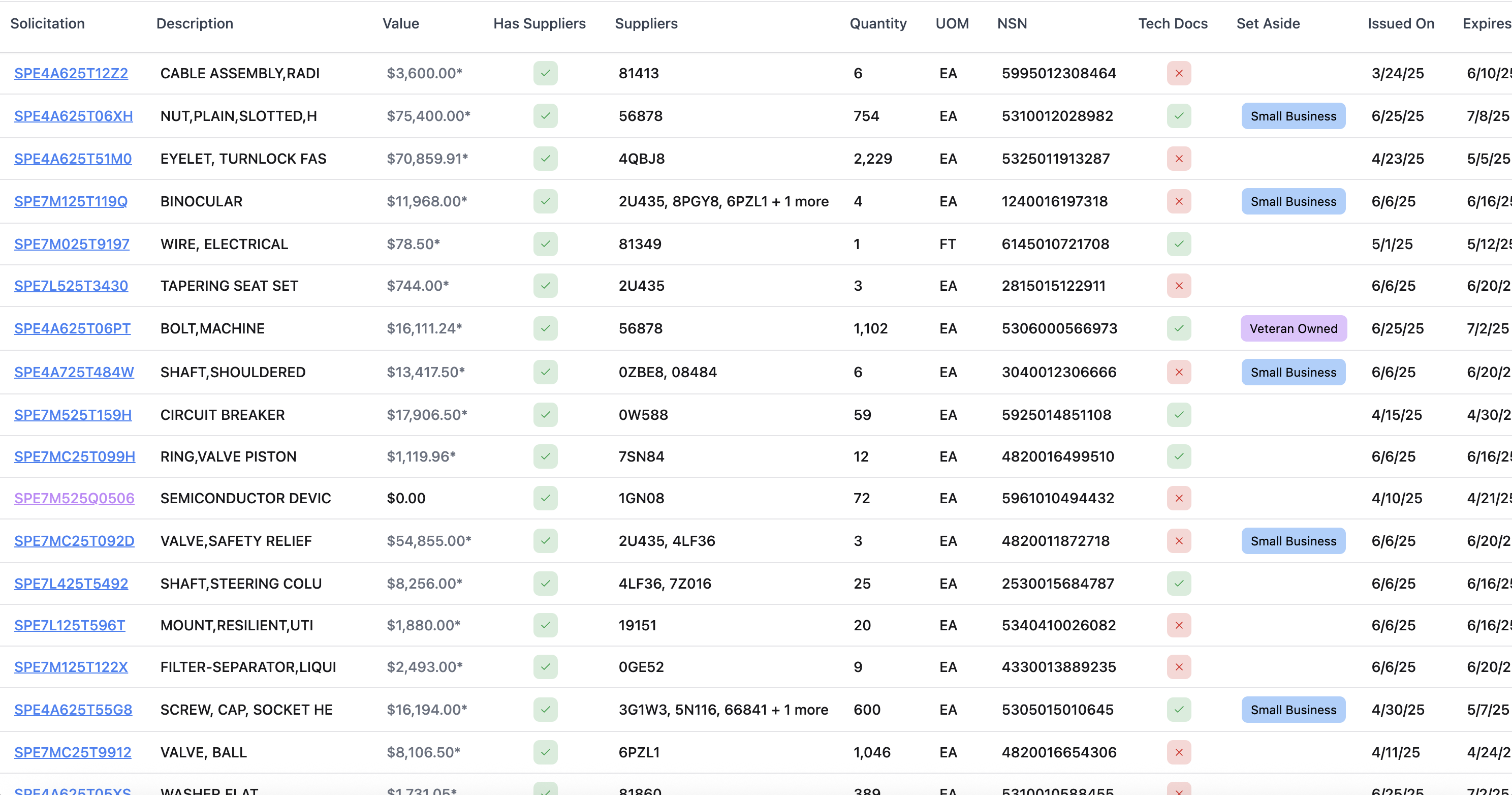The image size is (1512, 795).
Task: Click the green Tech Docs icon for RING,VALVE PISTON
Action: 1179,456
